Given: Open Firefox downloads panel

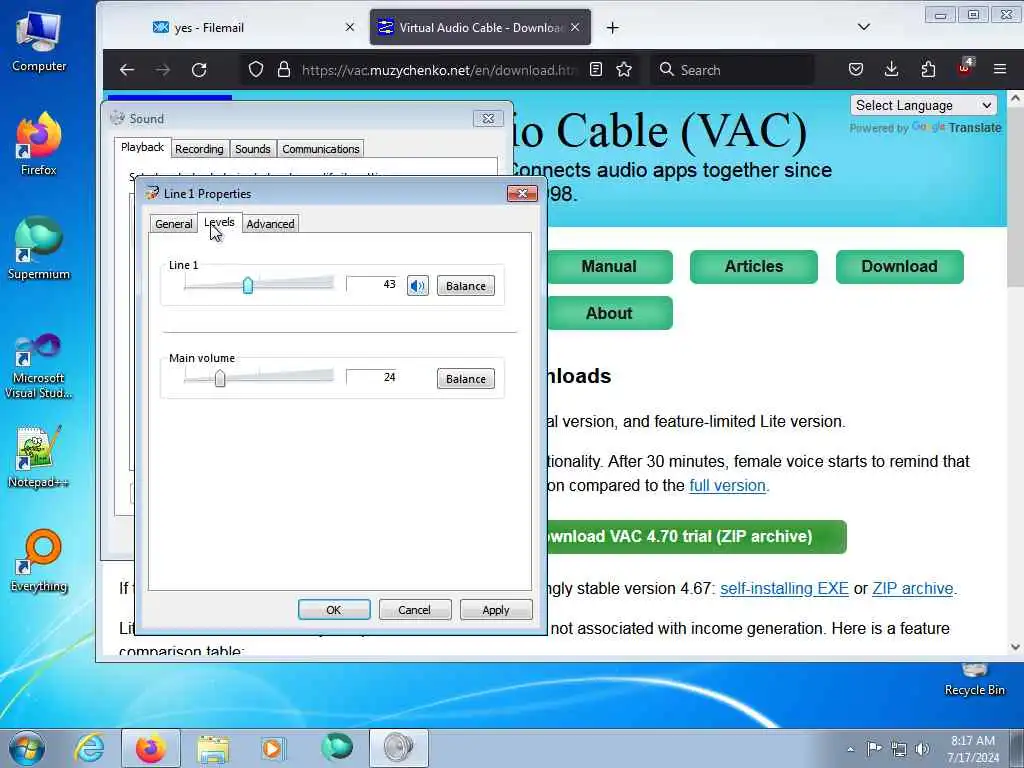Looking at the screenshot, I should coord(891,69).
